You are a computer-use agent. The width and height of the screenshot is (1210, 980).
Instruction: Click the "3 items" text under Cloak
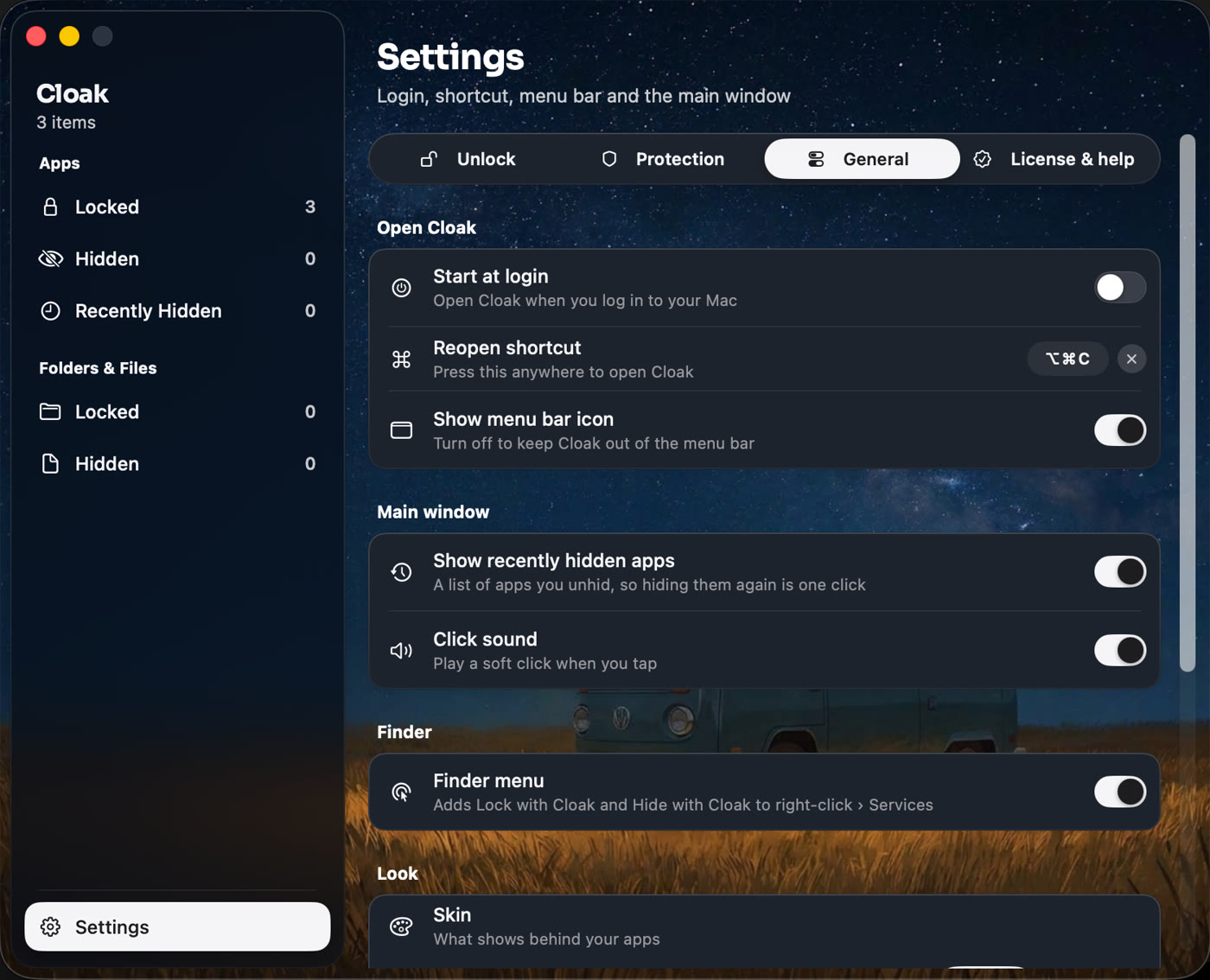click(66, 123)
